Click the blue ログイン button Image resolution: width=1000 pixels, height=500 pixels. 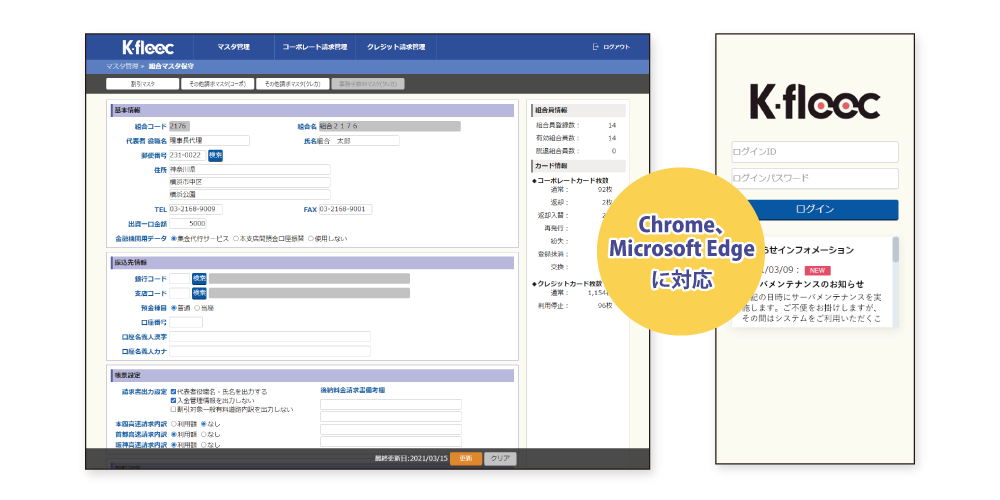[814, 210]
